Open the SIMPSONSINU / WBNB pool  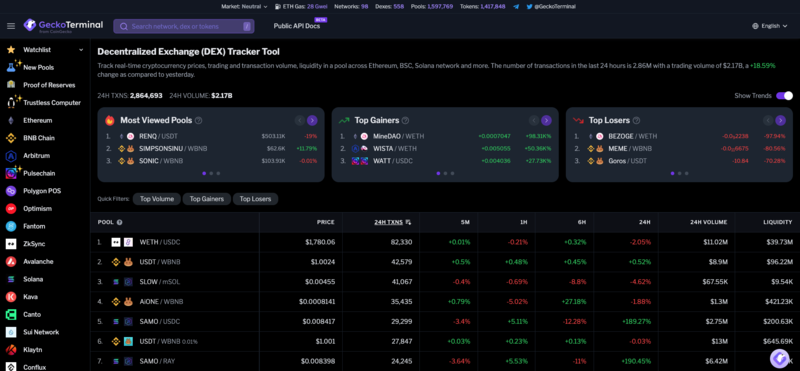tap(173, 149)
